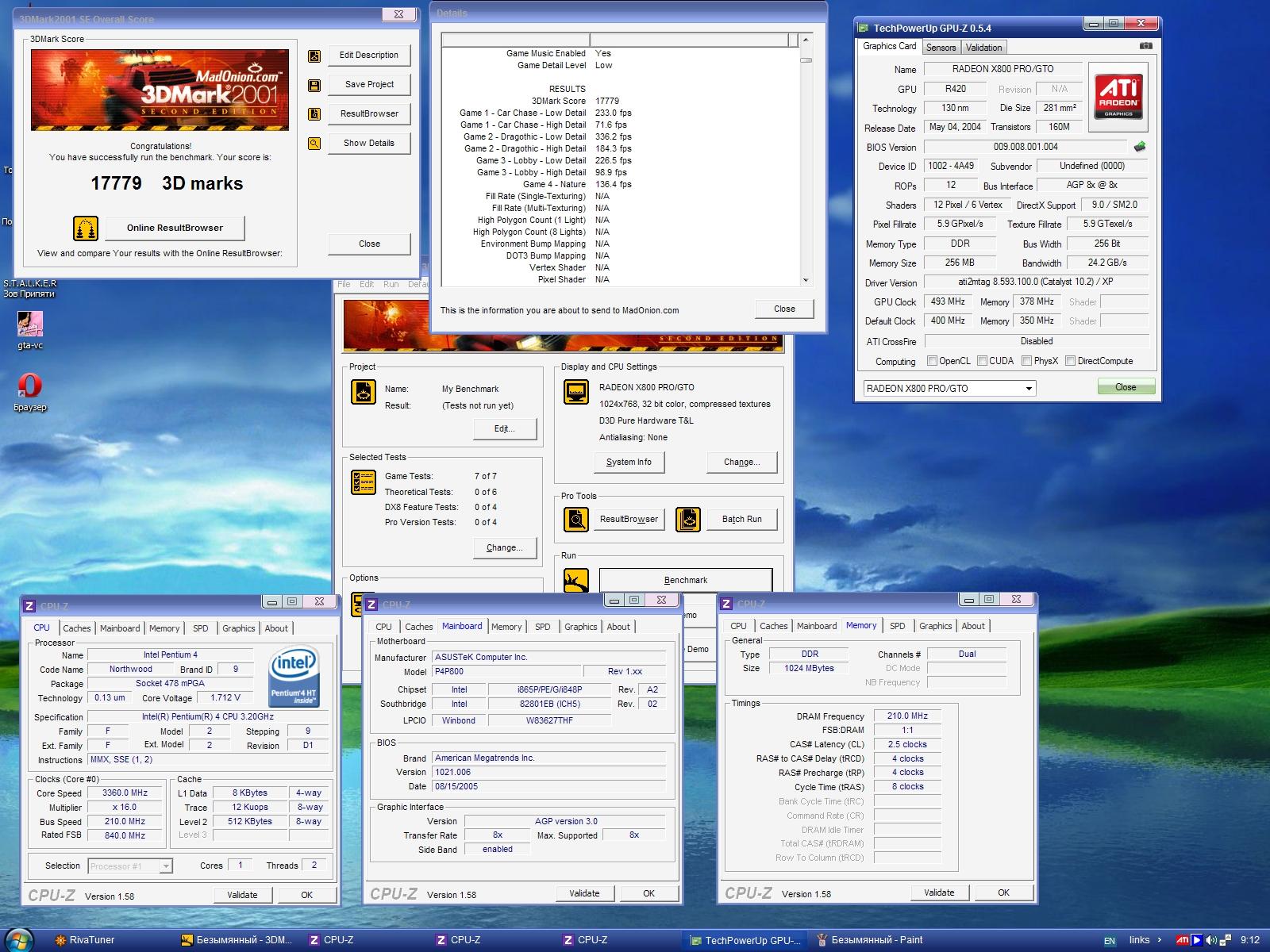Viewport: 1270px width, 952px height.
Task: Expand the links toolbar chevron in taskbar
Action: (1160, 940)
